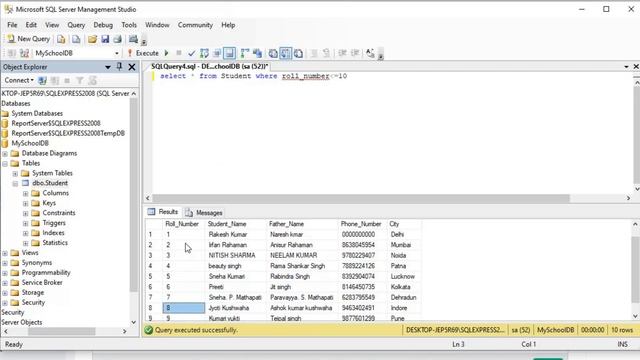Click the Object Explorer filter funnel icon

[80, 80]
